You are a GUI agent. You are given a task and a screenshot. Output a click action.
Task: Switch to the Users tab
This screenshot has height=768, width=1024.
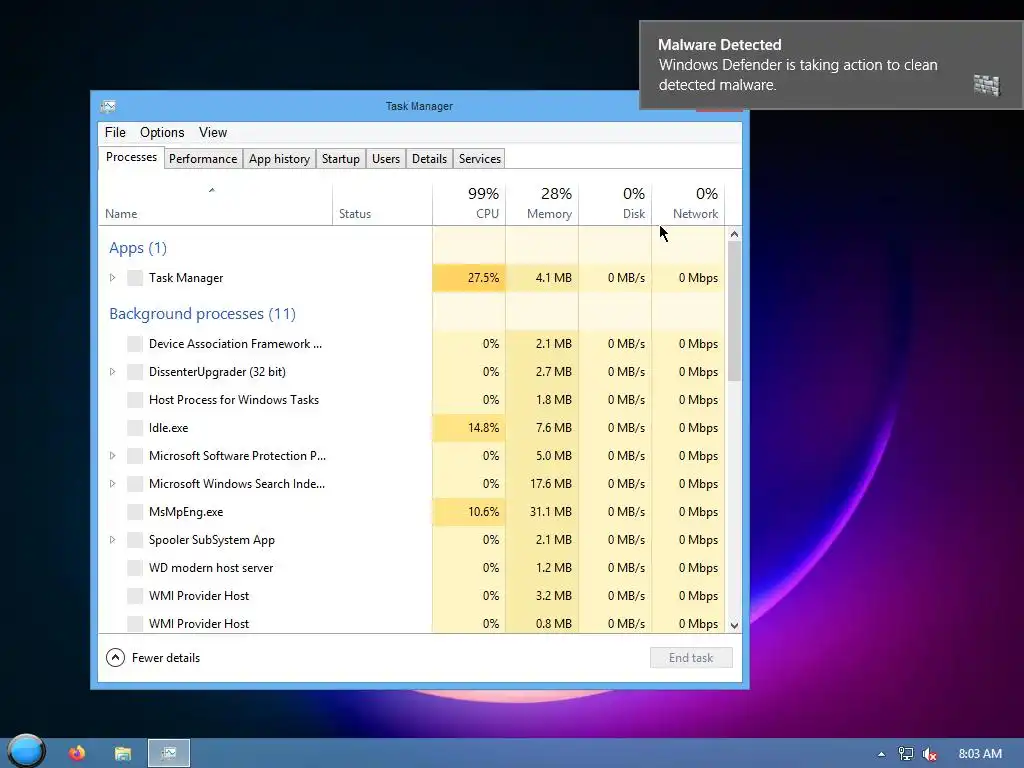coord(386,159)
